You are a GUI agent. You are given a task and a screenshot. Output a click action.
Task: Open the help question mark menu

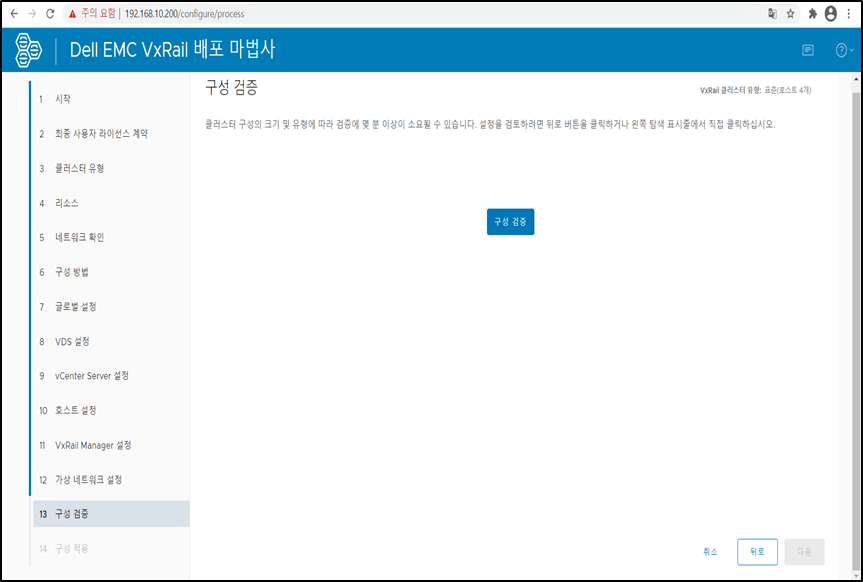coord(844,50)
